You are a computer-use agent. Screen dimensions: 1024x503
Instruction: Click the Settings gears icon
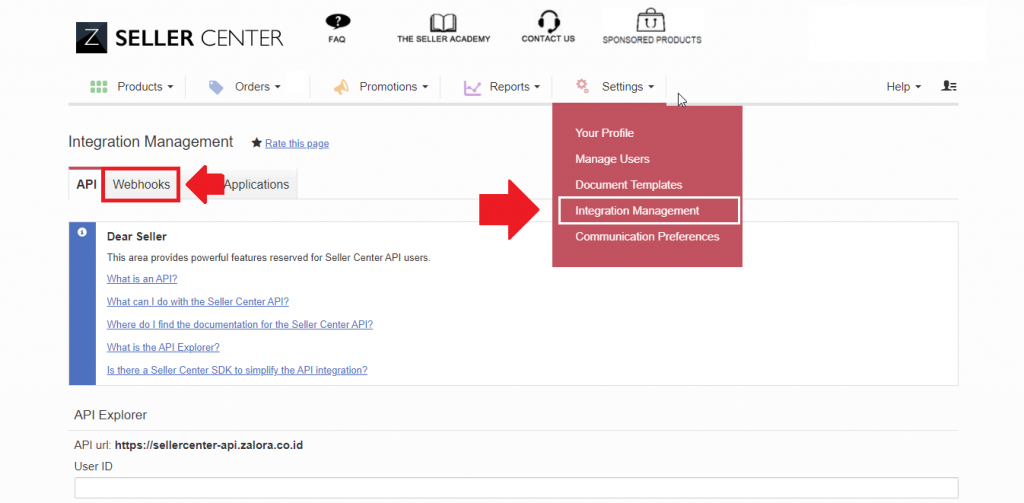[582, 86]
